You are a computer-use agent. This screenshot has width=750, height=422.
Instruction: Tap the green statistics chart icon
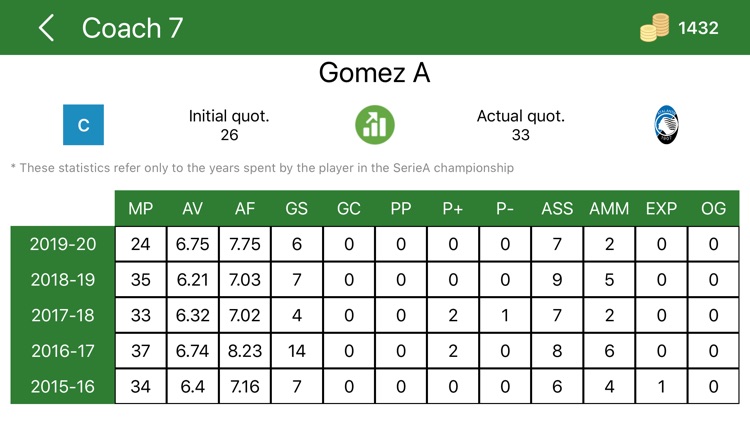pos(375,125)
